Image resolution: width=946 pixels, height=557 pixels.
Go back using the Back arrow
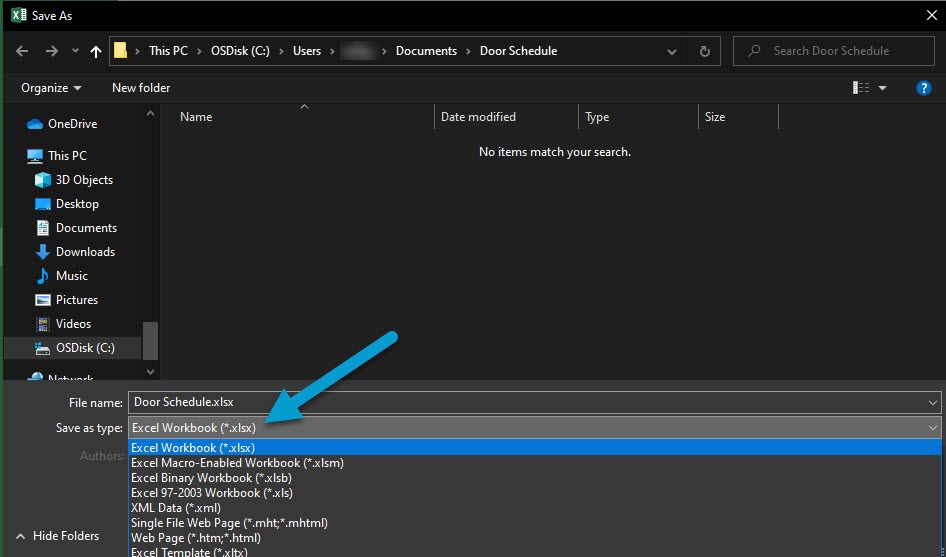tap(22, 51)
